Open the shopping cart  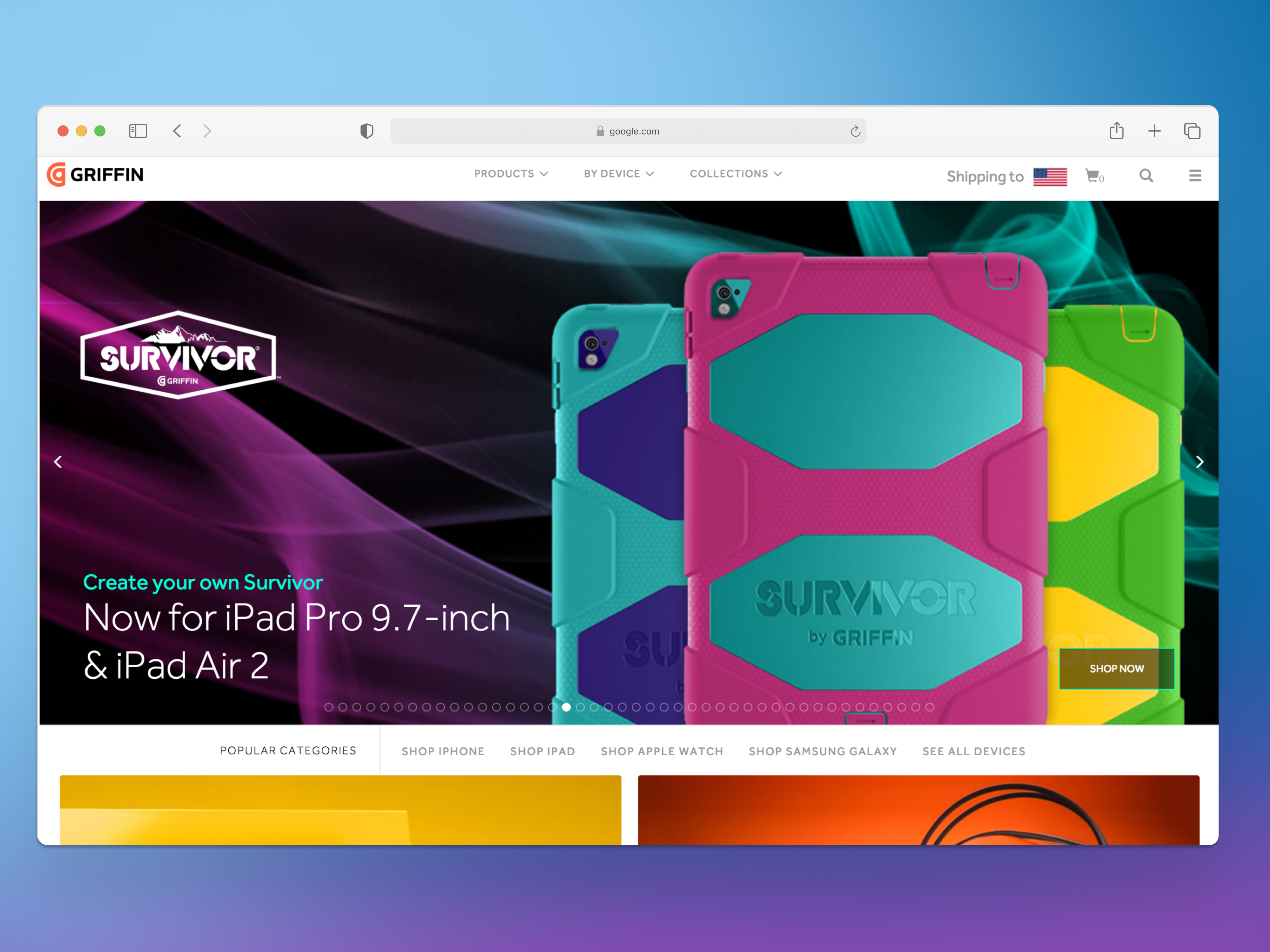tap(1094, 175)
